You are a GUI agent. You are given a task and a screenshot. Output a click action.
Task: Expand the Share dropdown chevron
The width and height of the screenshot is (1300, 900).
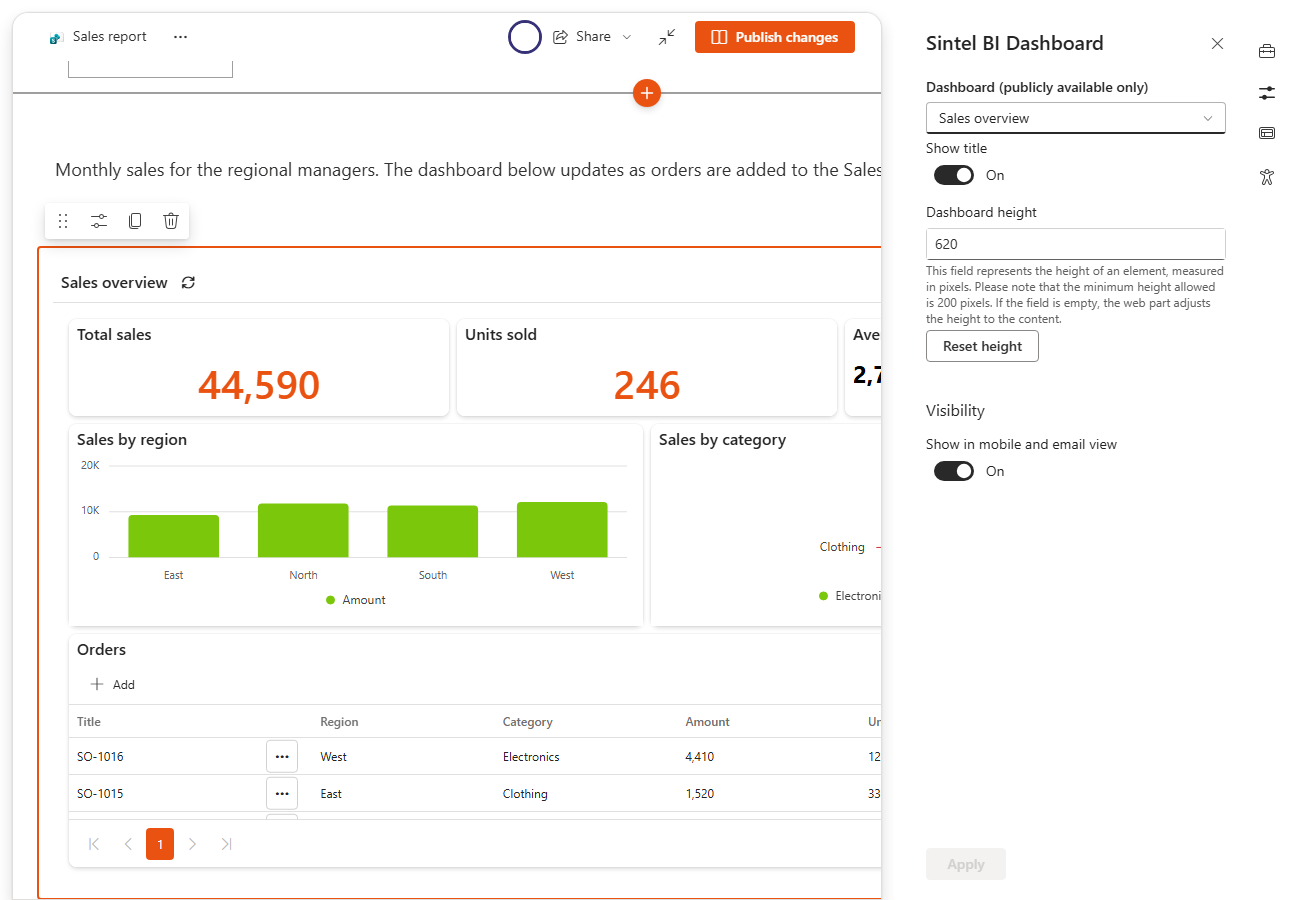click(627, 37)
